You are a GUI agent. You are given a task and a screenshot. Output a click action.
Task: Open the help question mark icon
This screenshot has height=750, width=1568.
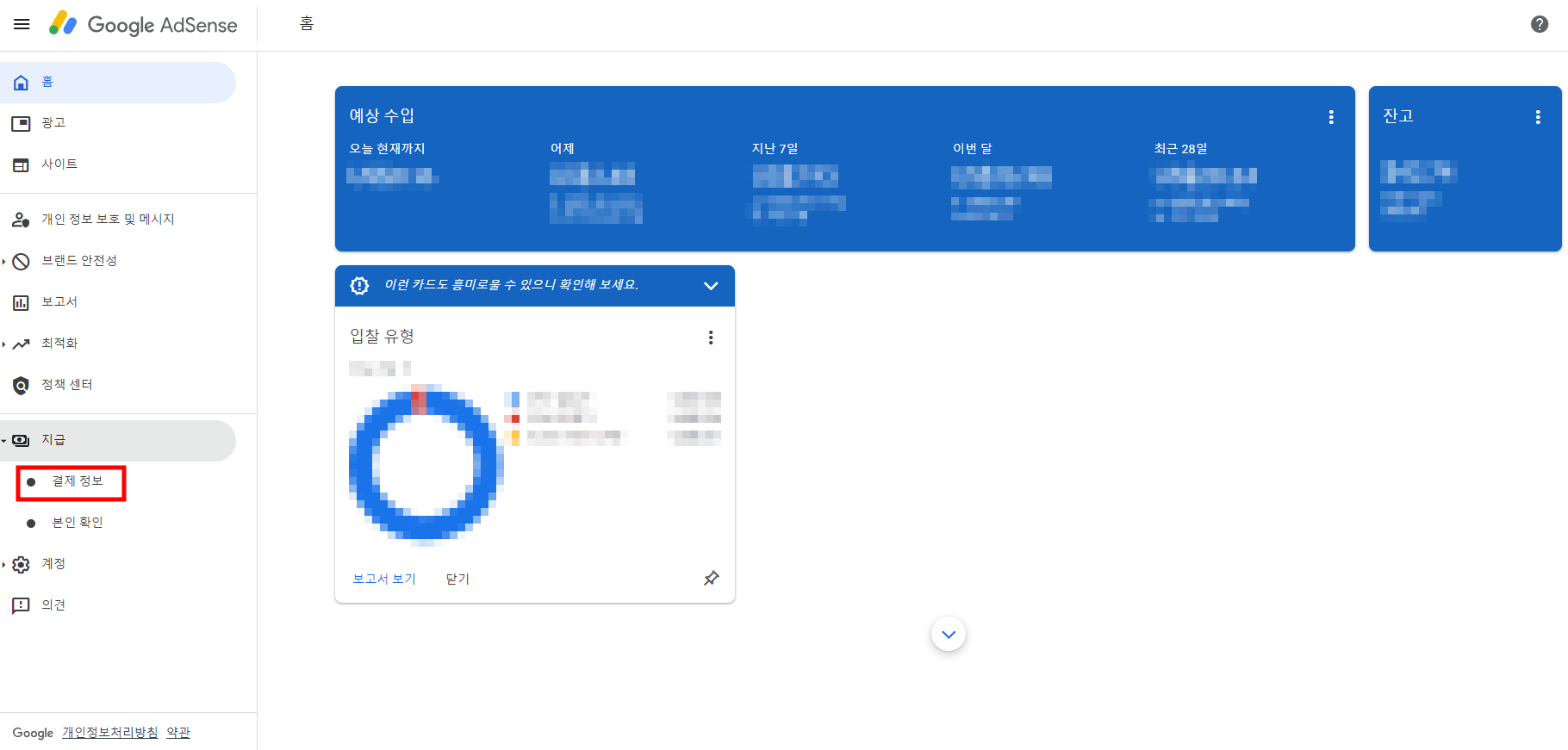1540,24
